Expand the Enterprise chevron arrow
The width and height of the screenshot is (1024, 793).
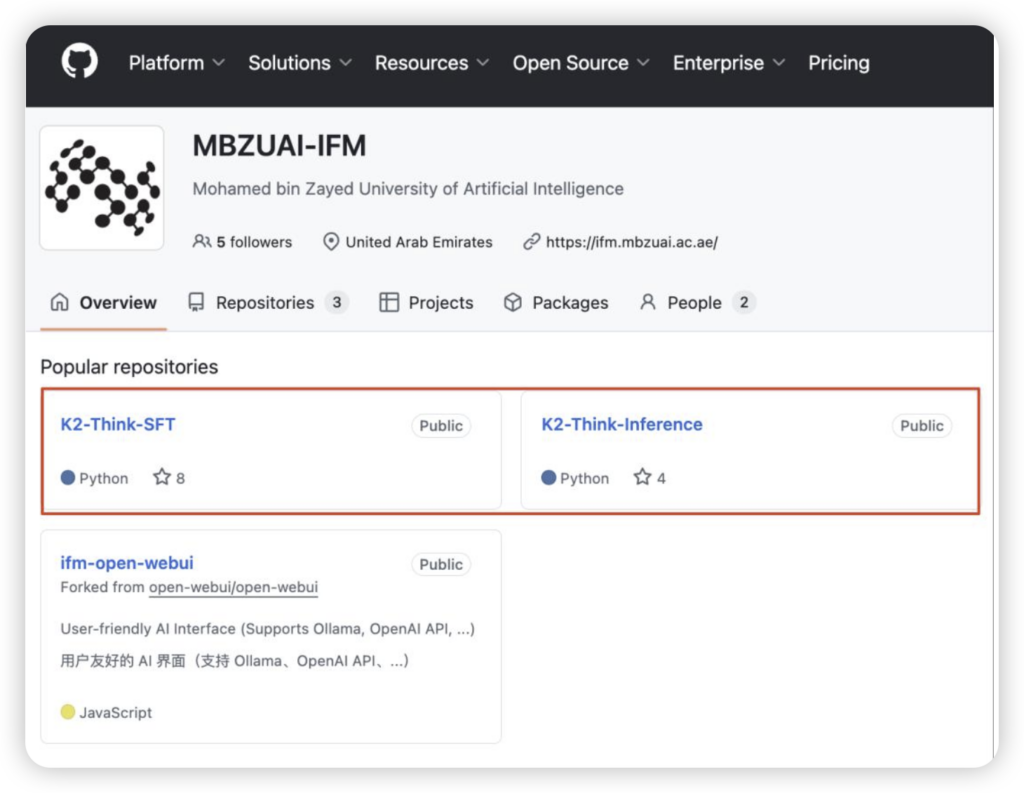tap(778, 63)
